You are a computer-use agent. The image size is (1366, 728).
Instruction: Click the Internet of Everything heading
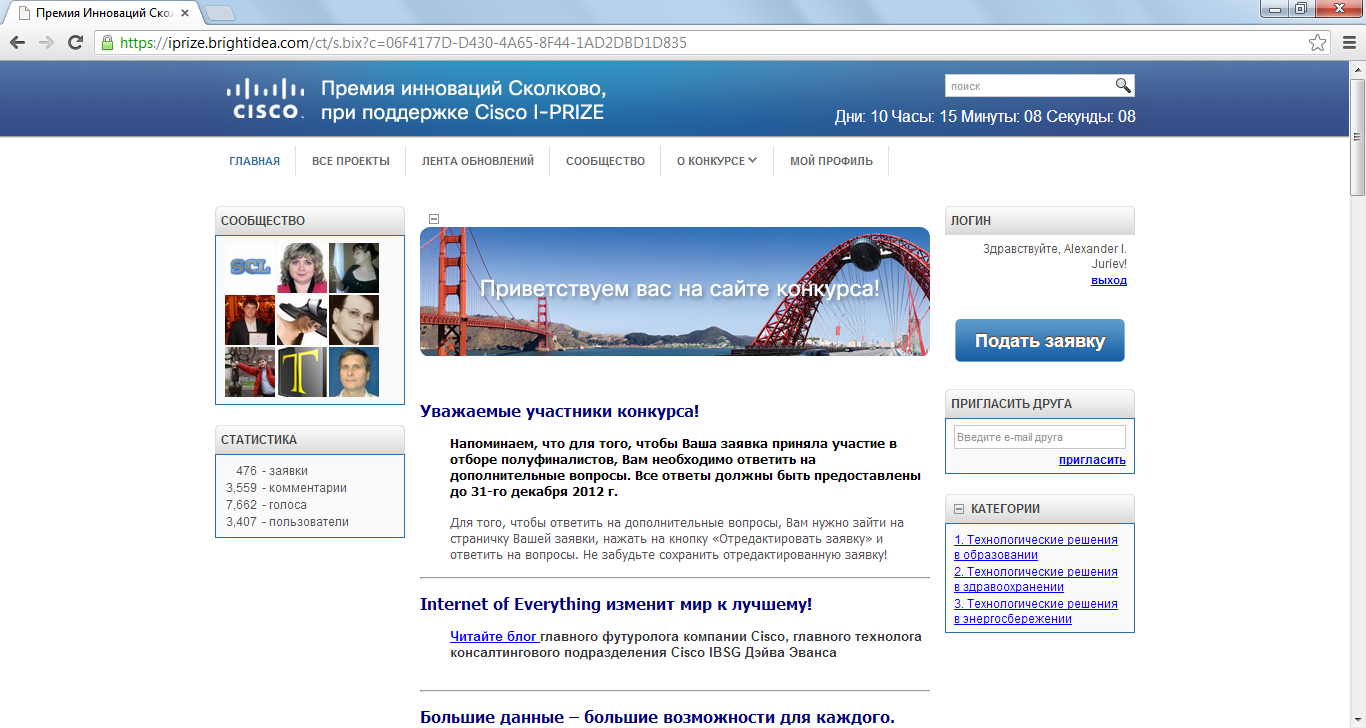[x=616, y=604]
